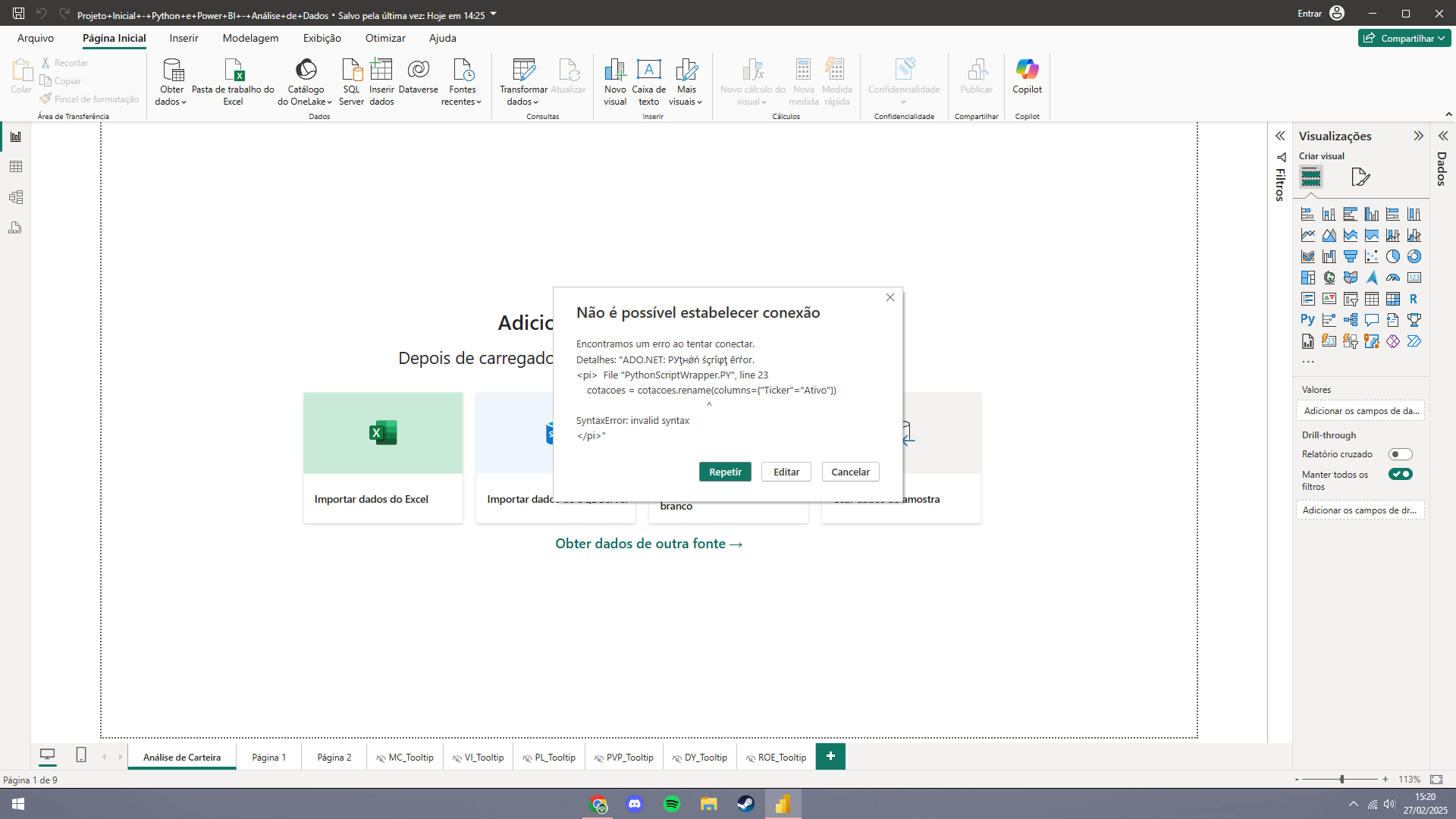Pick the scatter chart visual
This screenshot has height=819, width=1456.
[1371, 256]
